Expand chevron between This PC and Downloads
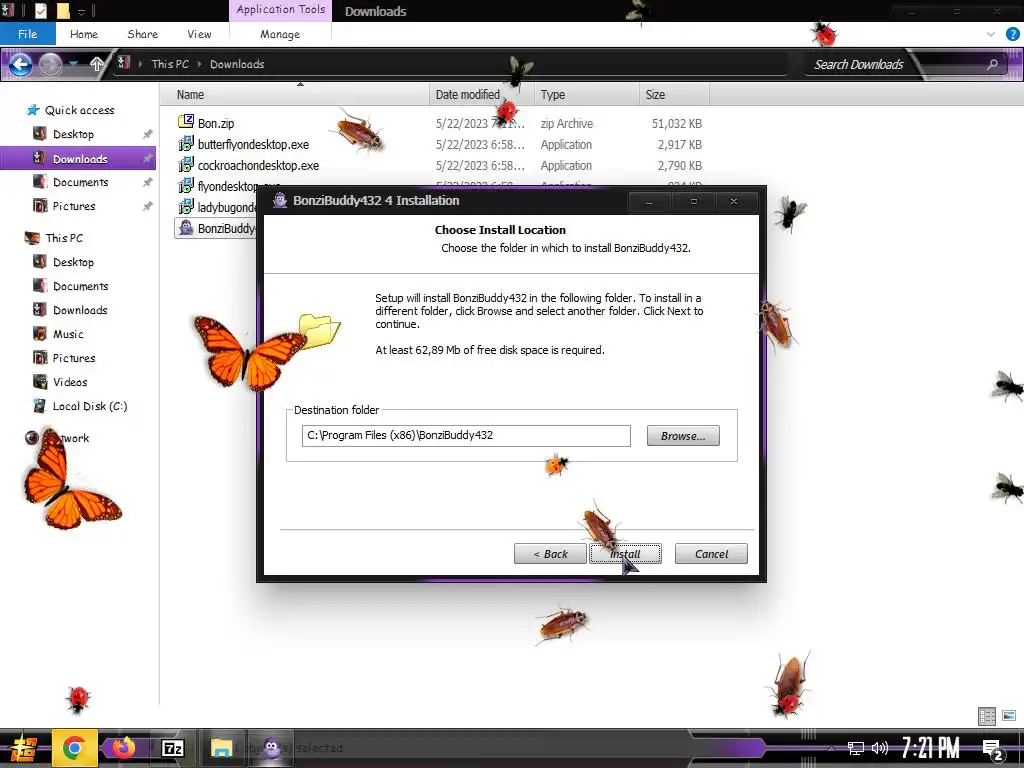1024x768 pixels. click(199, 64)
